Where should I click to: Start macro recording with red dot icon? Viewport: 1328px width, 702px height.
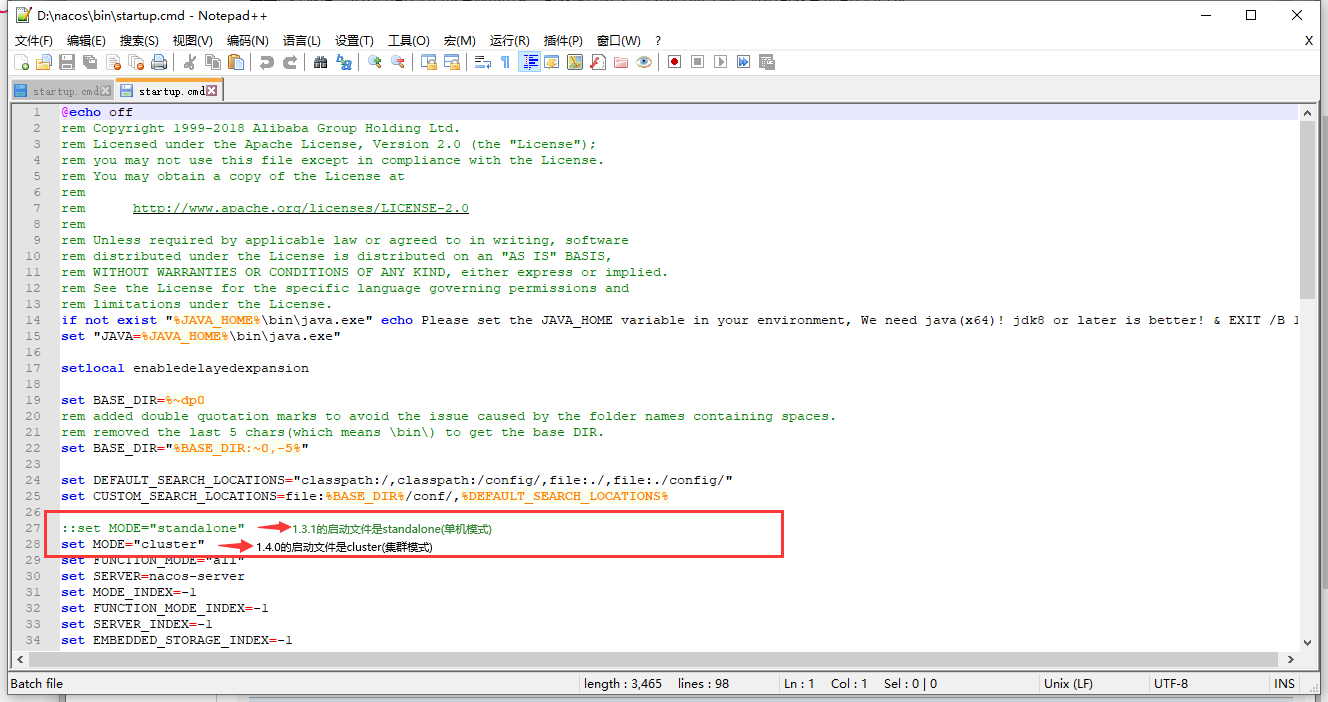[675, 62]
